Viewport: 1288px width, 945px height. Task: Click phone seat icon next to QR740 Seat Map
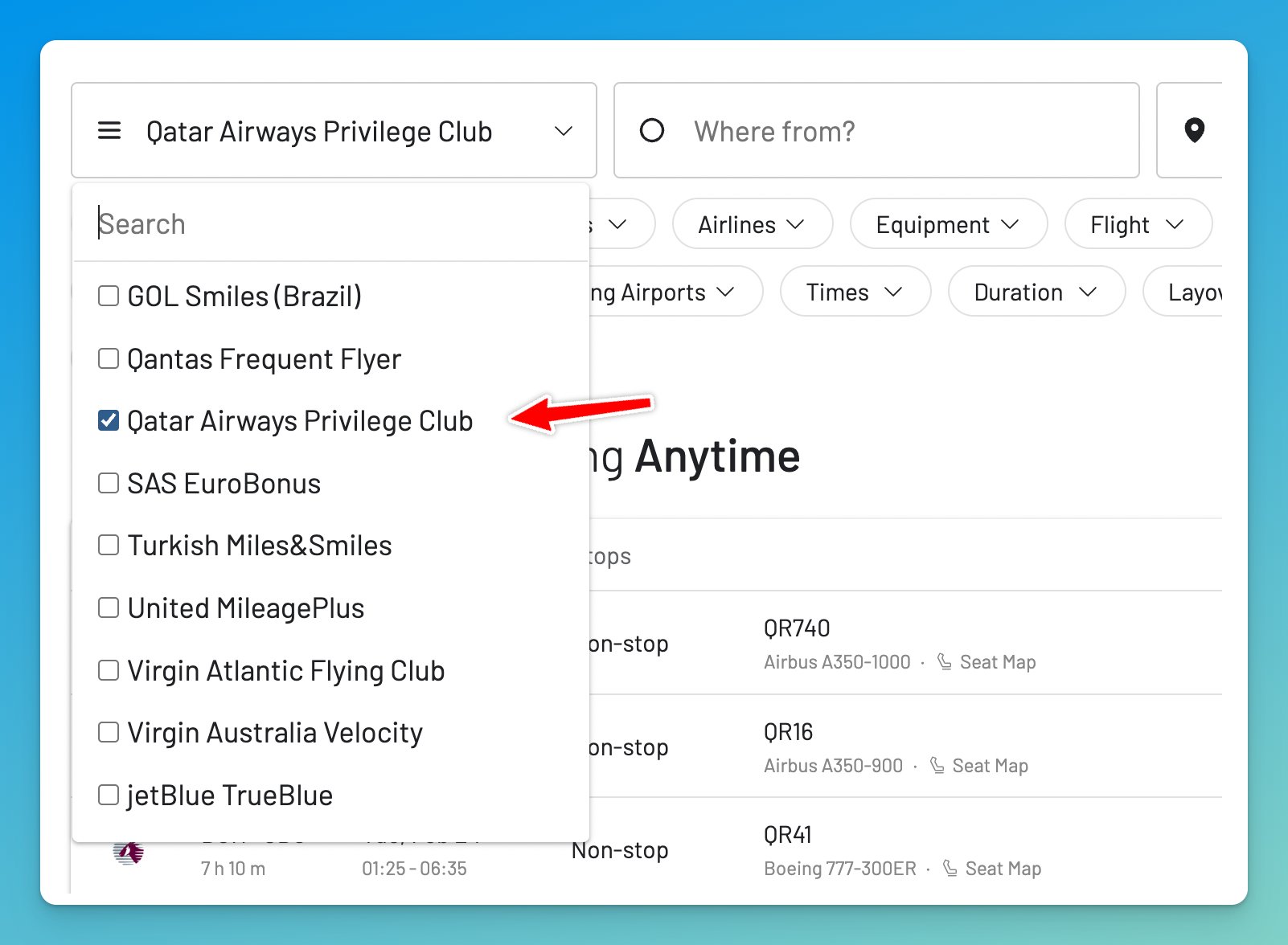[x=945, y=662]
